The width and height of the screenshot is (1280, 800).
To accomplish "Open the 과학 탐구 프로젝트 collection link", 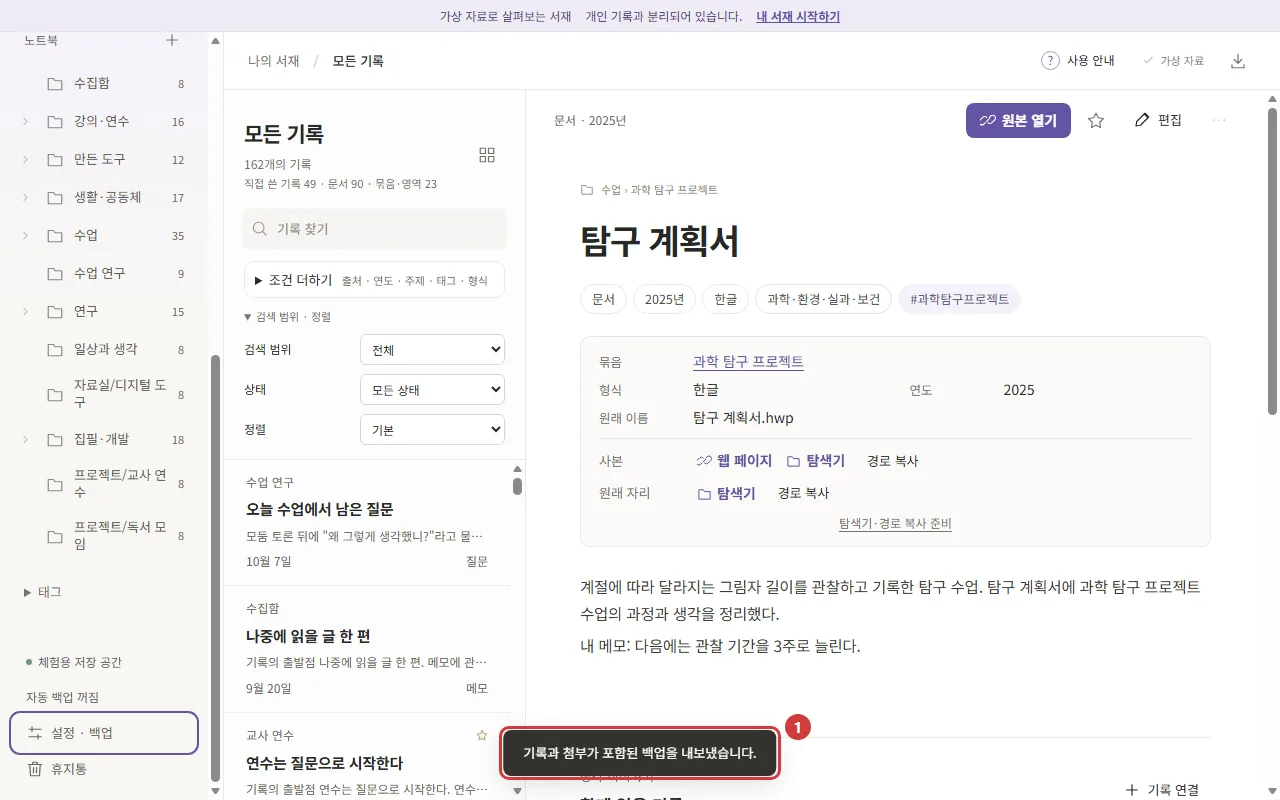I will [x=748, y=362].
